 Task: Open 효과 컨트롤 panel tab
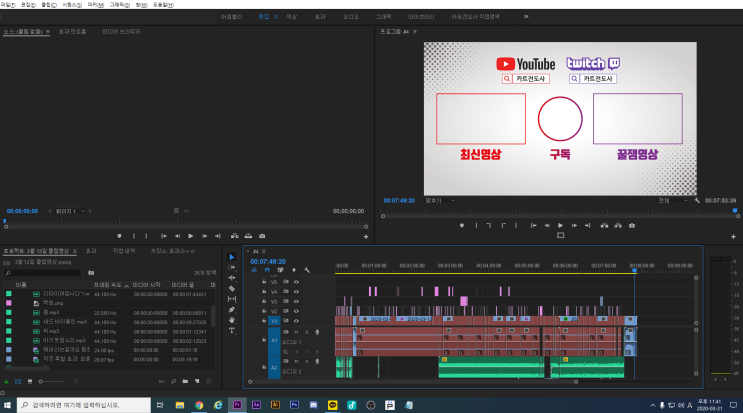pos(72,32)
